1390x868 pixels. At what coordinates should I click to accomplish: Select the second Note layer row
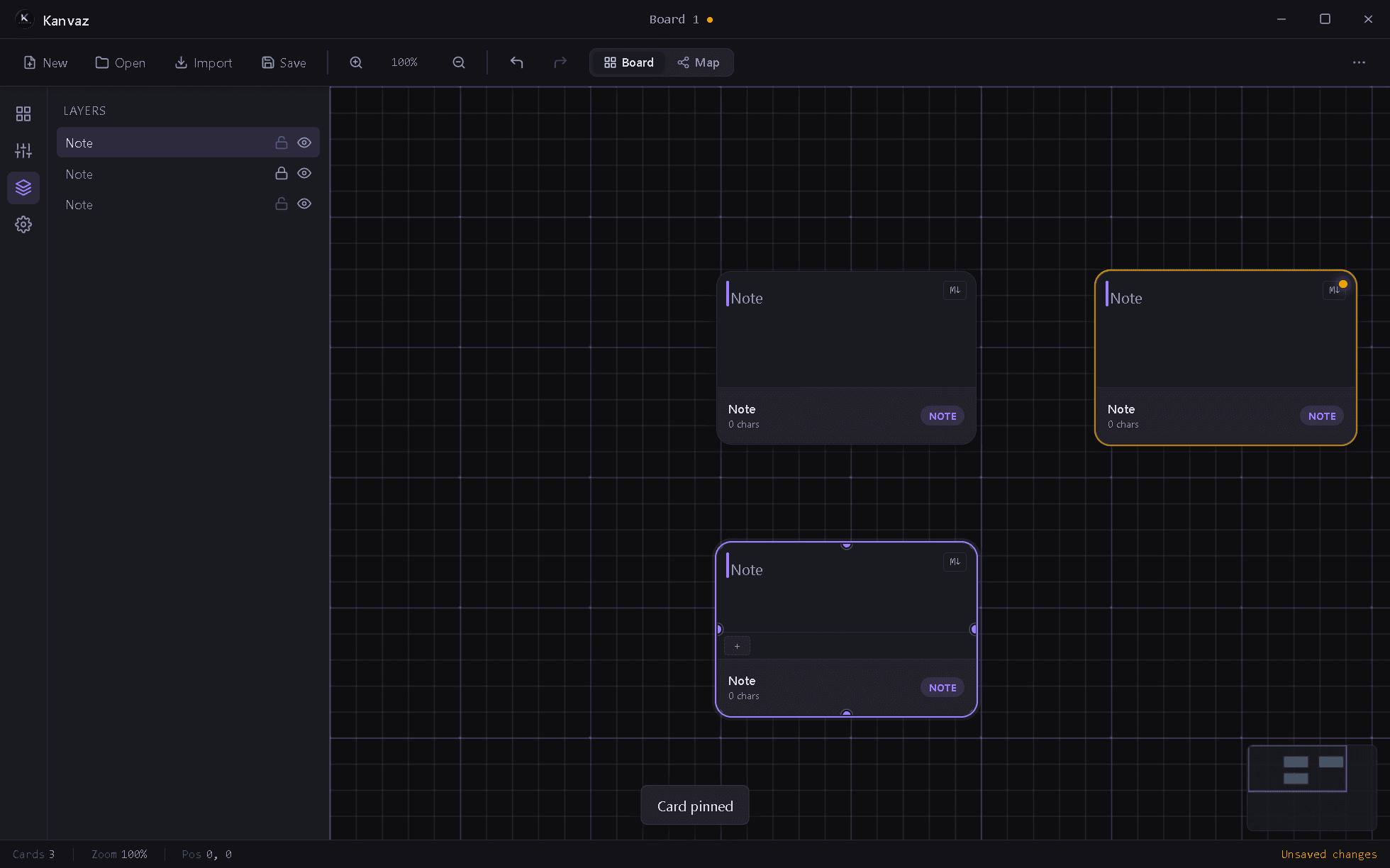(188, 174)
